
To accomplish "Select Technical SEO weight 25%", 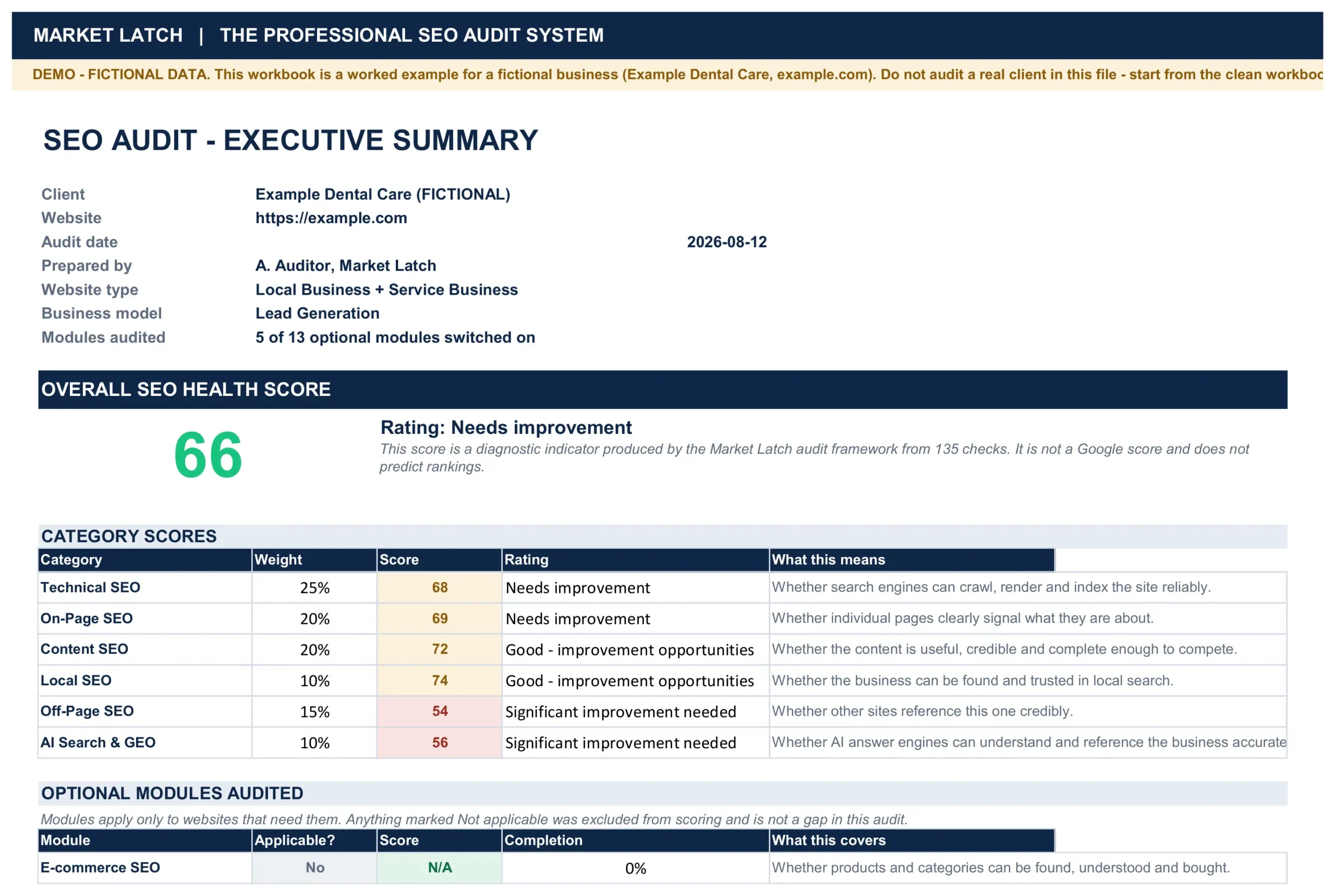I will pyautogui.click(x=315, y=588).
